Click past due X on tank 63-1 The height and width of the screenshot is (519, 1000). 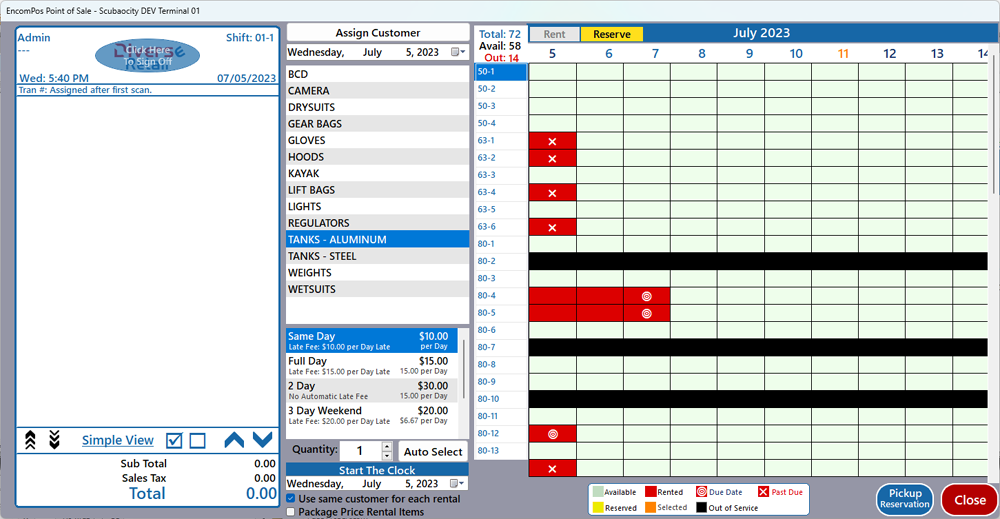552,142
